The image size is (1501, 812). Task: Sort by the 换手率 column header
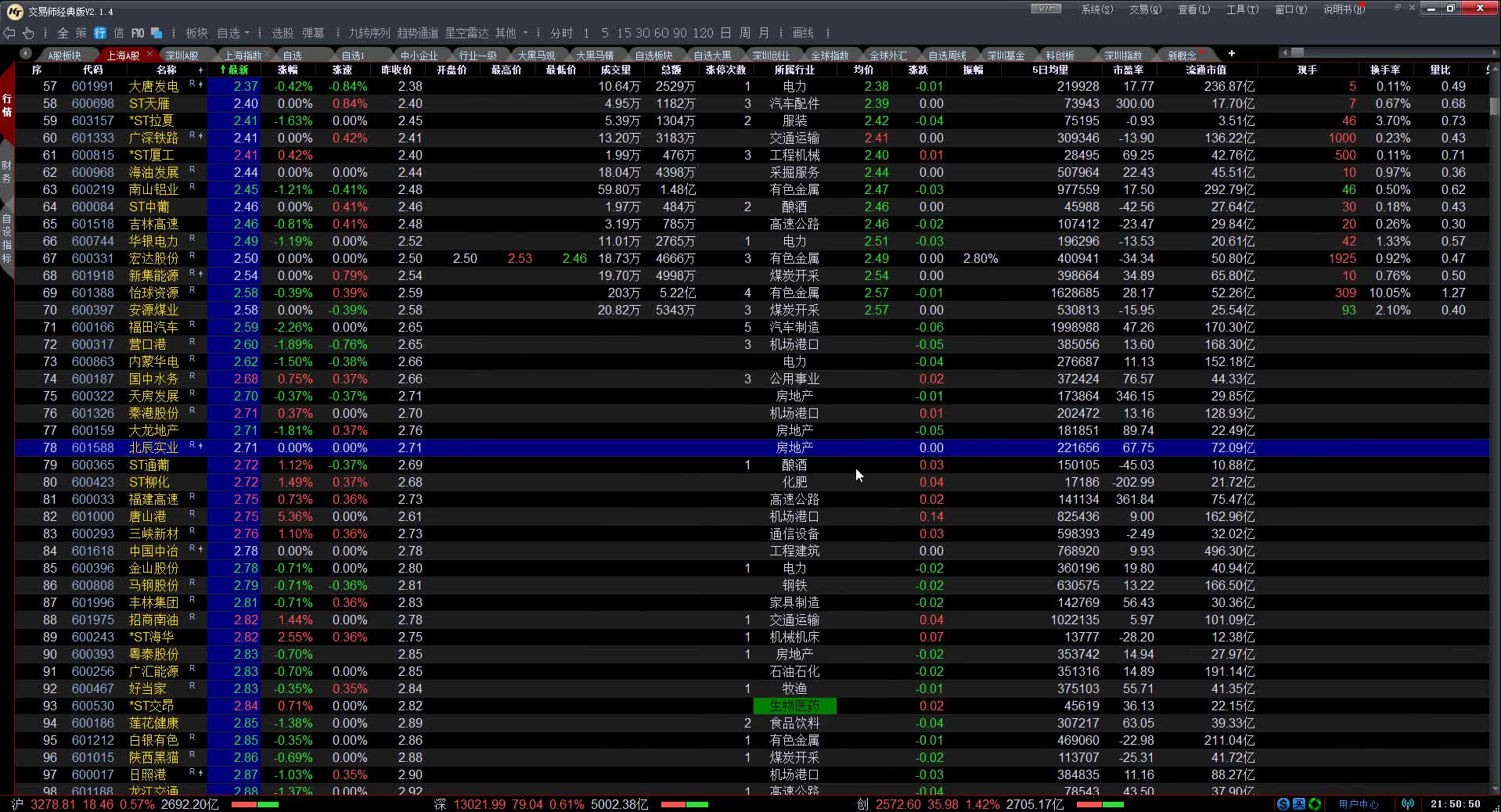pos(1385,70)
